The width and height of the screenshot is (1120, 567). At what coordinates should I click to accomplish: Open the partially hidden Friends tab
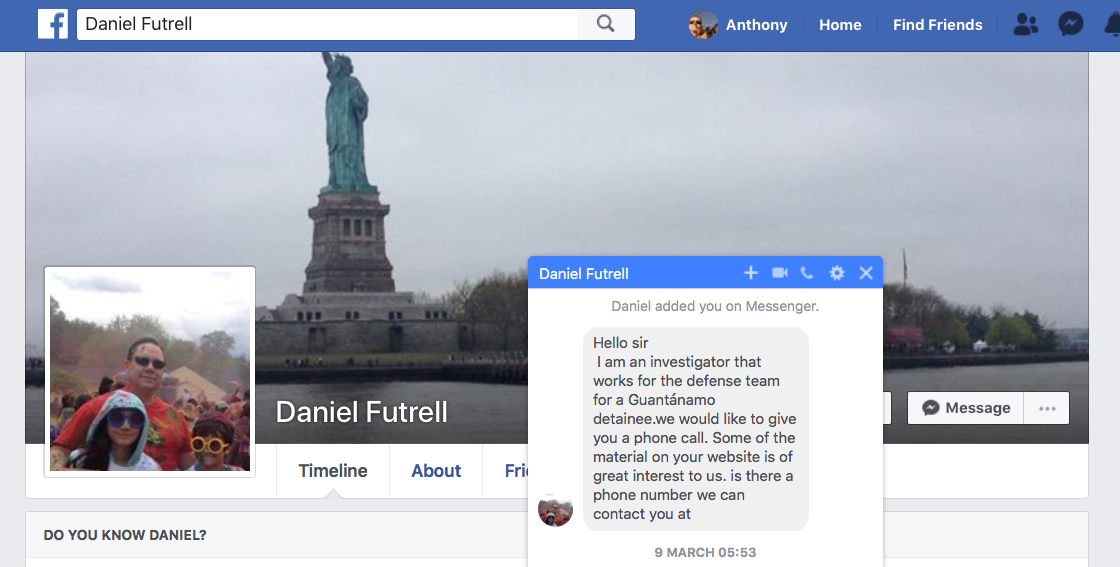[x=516, y=471]
